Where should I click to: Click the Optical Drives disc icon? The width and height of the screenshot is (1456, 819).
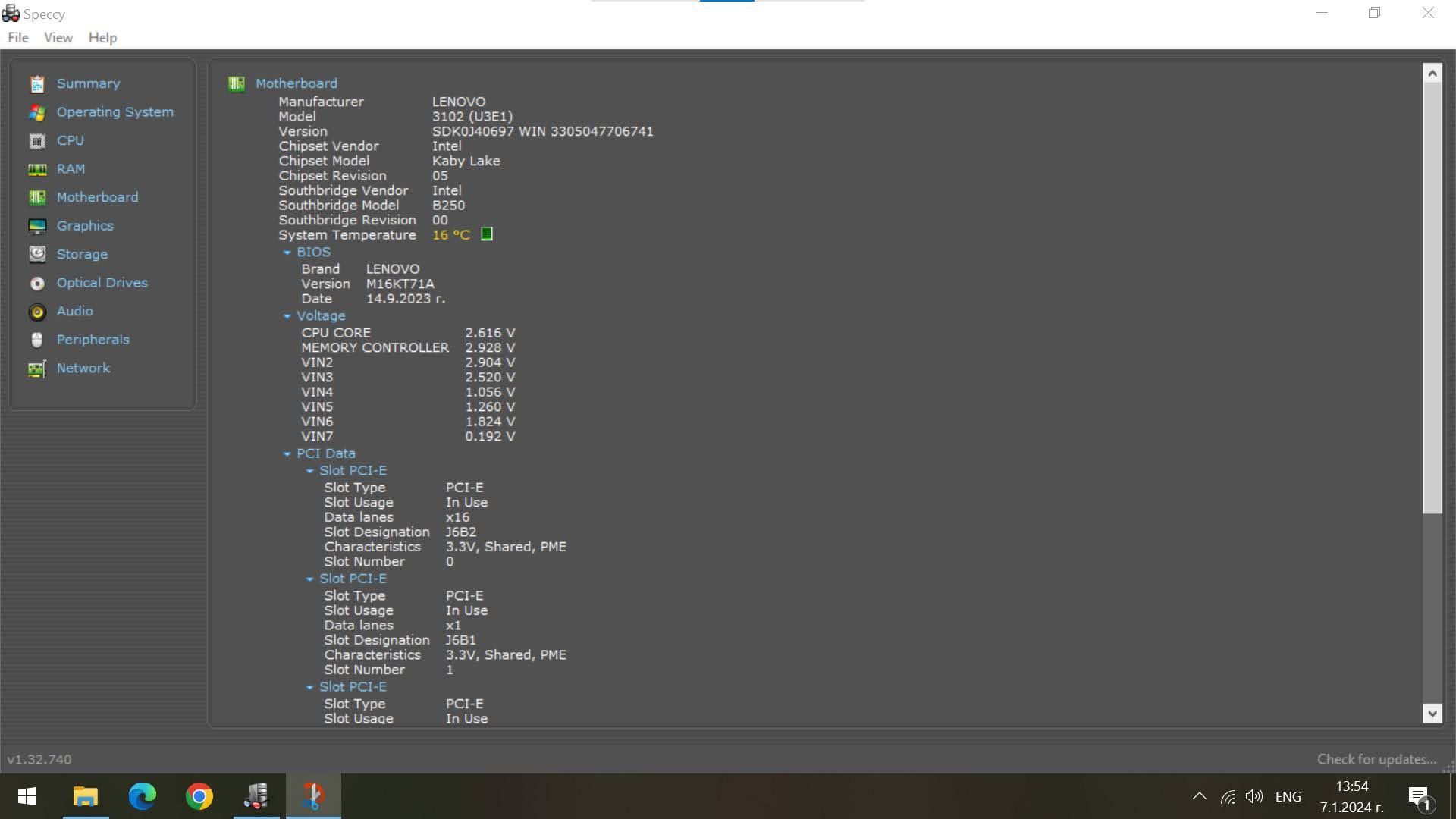(37, 283)
